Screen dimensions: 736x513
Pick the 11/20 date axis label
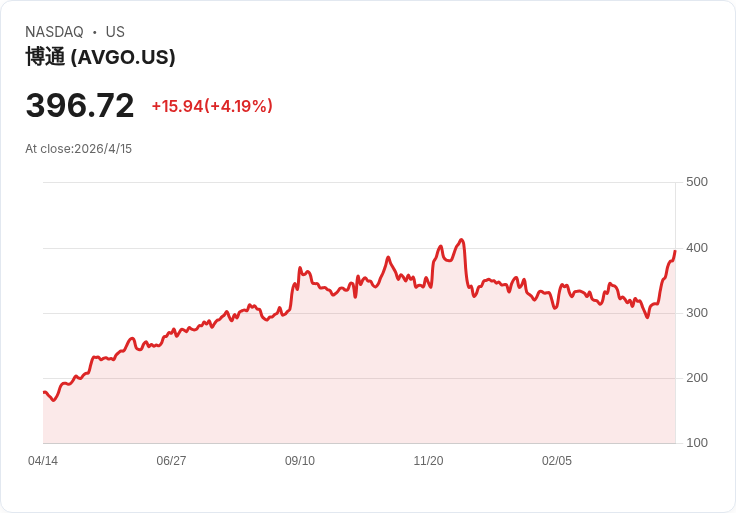[428, 461]
